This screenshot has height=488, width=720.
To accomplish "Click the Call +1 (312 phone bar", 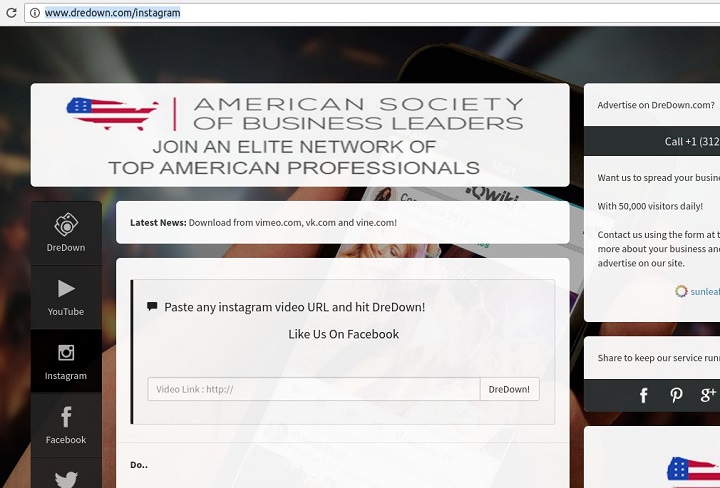I will 652,141.
